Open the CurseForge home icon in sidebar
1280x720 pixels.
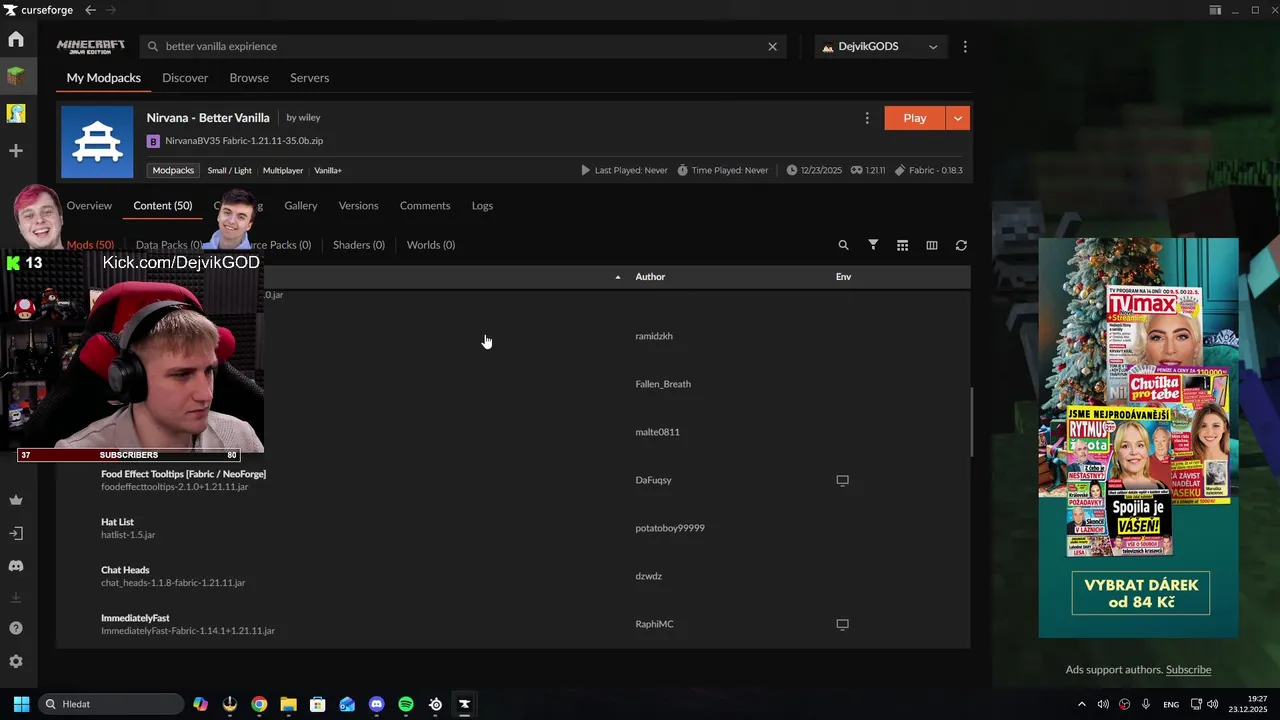(16, 40)
